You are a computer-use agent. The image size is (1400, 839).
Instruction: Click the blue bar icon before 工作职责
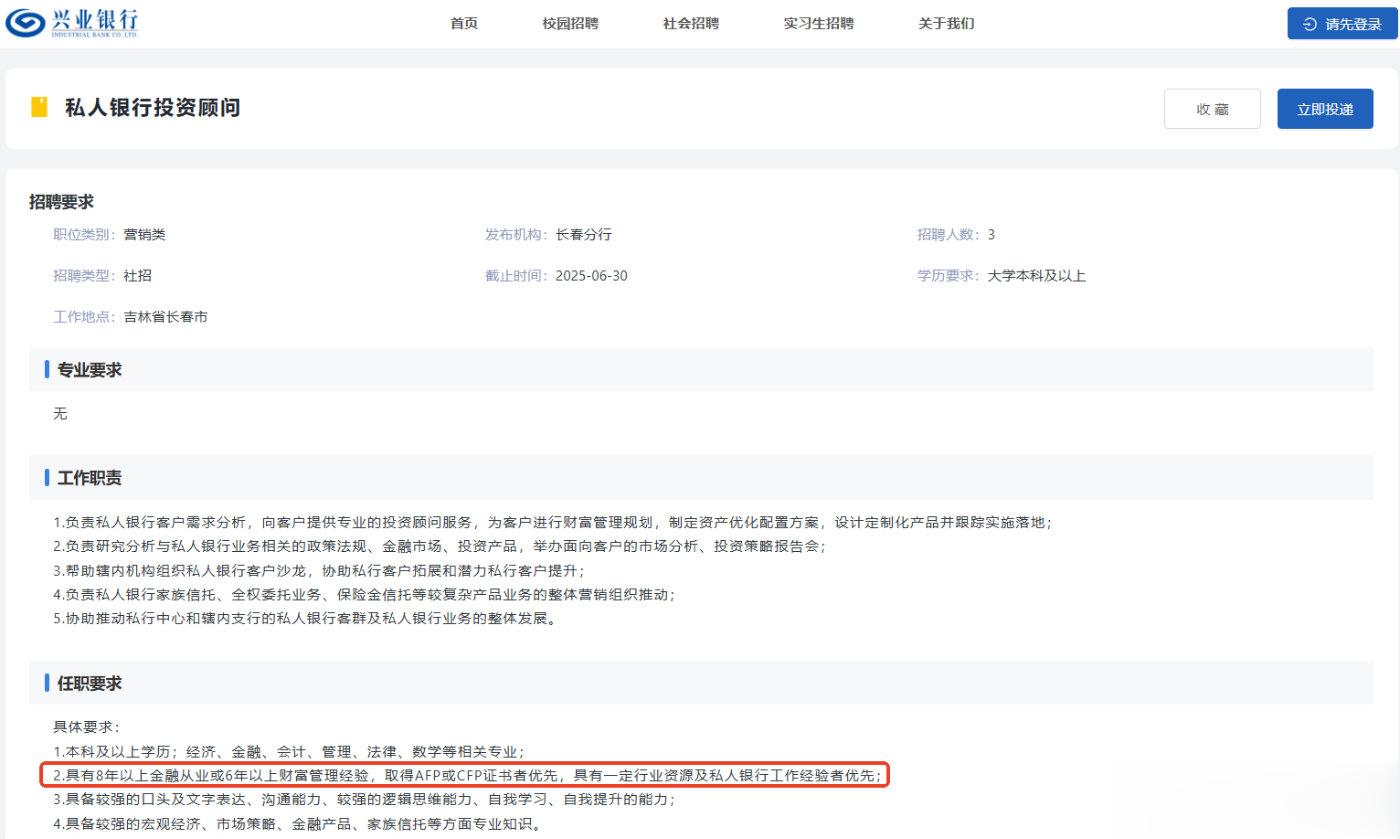click(47, 477)
